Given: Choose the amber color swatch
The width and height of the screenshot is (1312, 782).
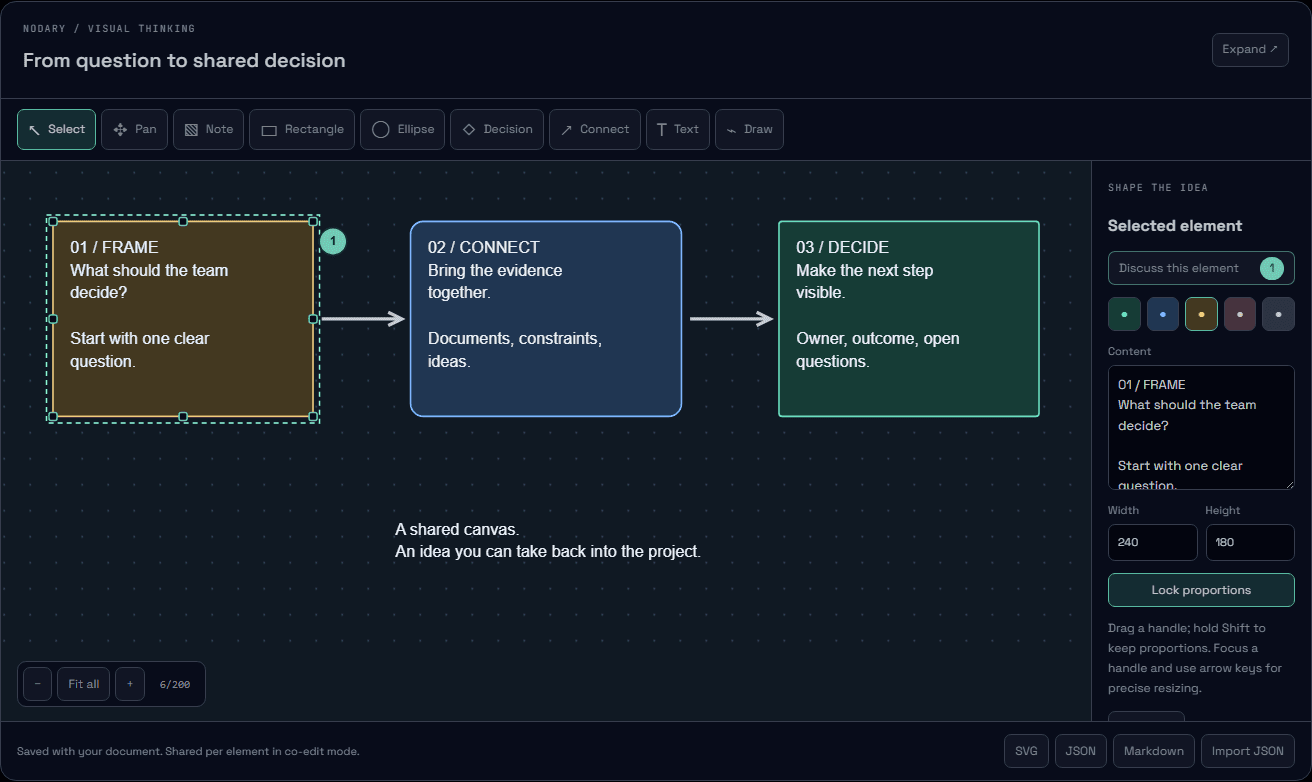Looking at the screenshot, I should point(1201,314).
